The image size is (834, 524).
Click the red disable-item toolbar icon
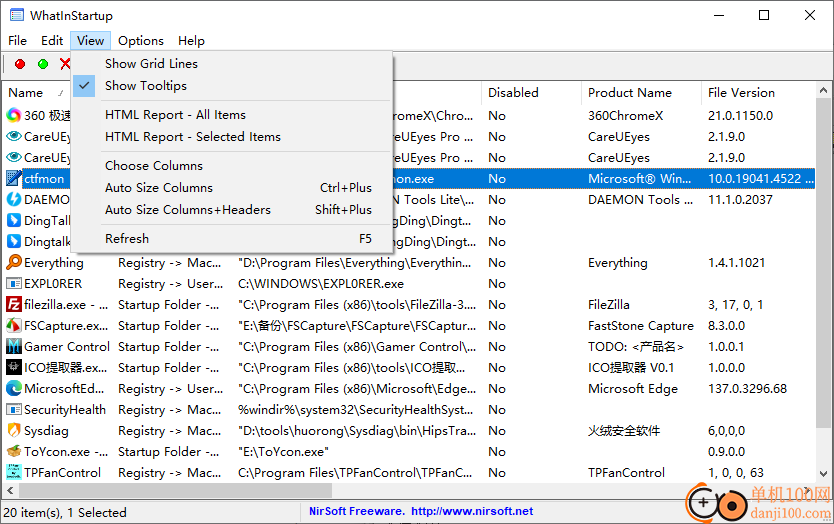20,64
